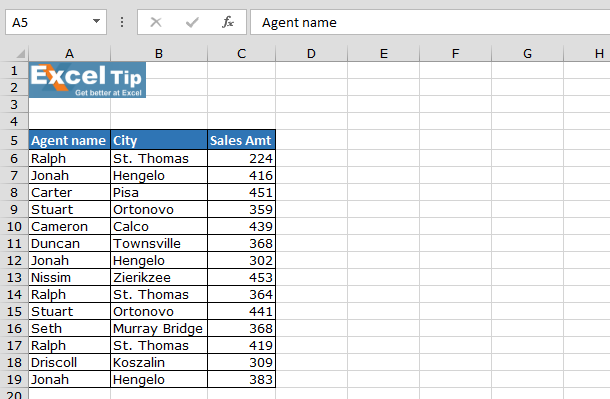Select the cell containing Driscoll
Screen dimensions: 610x399
70,362
